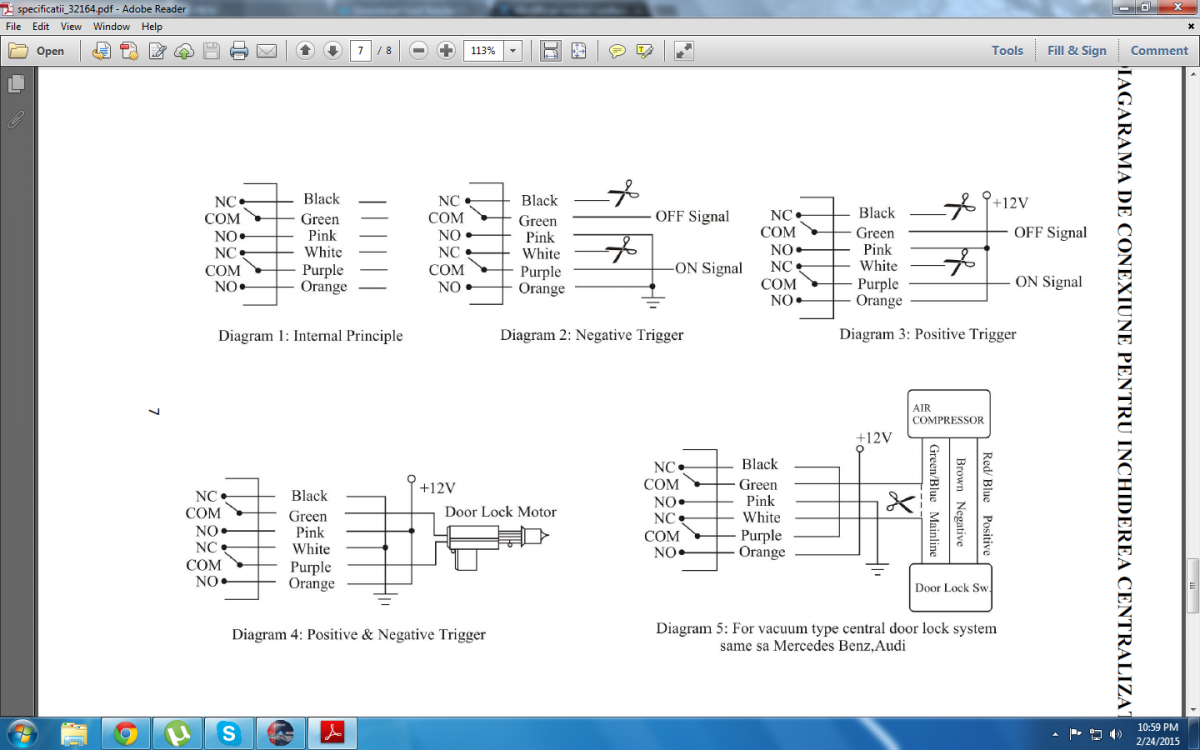Click the Save floppy disk icon
The image size is (1200, 750).
coord(211,51)
